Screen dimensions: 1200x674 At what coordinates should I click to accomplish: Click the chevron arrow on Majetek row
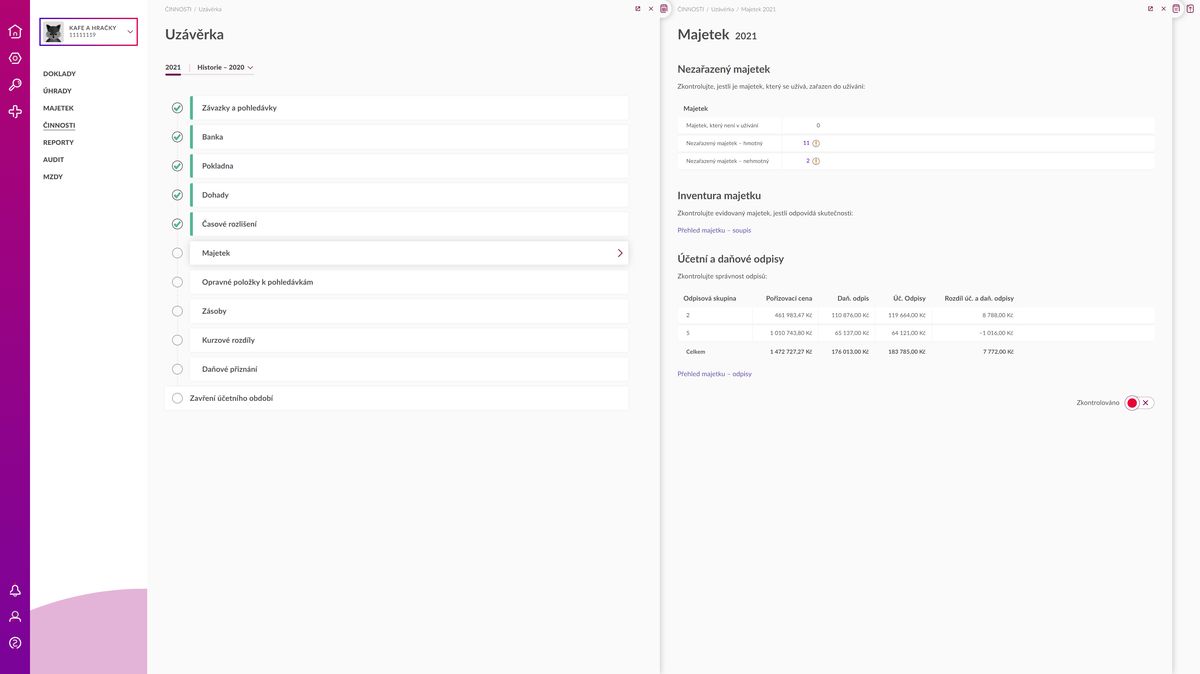pos(620,253)
